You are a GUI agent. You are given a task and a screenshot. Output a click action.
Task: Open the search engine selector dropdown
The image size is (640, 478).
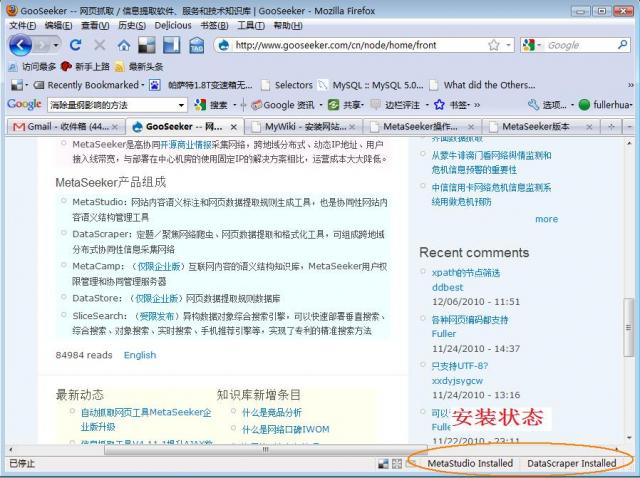tap(539, 45)
